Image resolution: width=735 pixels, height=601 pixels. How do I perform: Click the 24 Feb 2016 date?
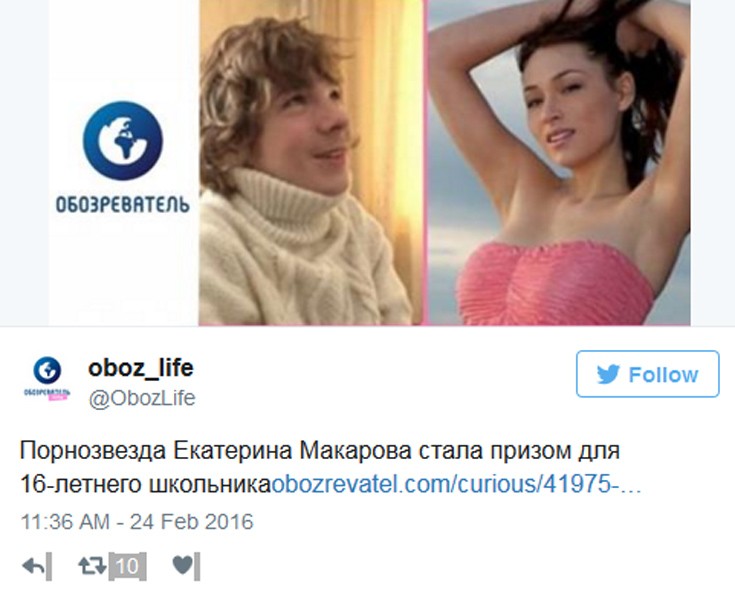[191, 522]
